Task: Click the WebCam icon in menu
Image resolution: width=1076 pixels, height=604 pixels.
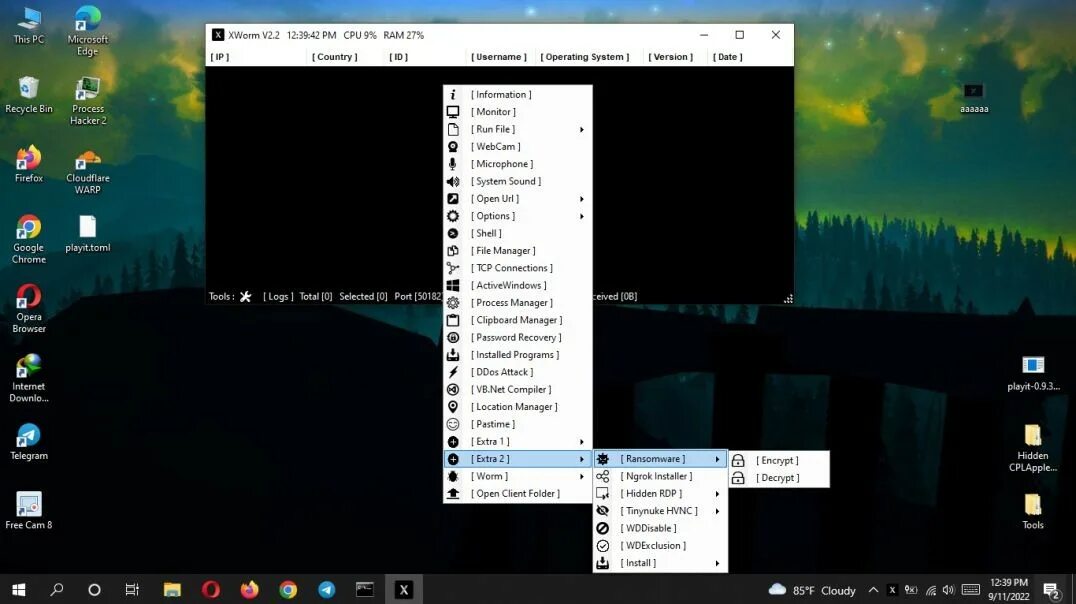Action: (x=453, y=147)
